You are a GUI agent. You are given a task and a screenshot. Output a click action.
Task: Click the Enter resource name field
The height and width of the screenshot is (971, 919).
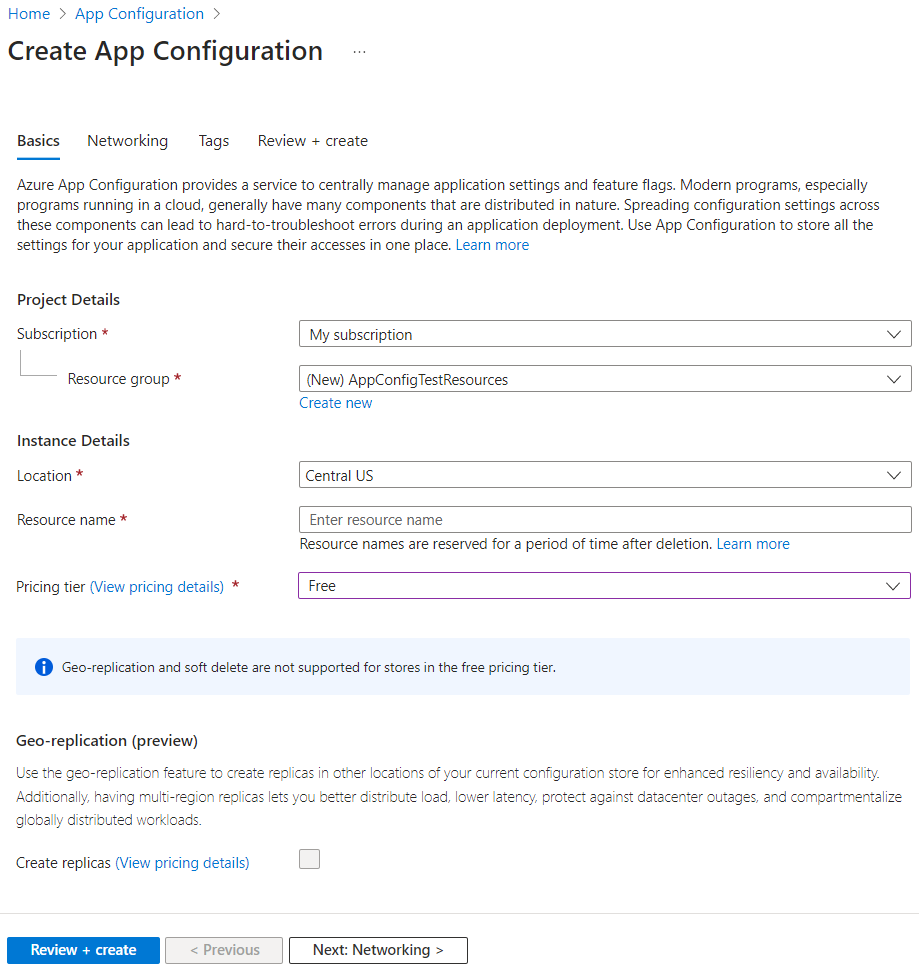(x=604, y=519)
